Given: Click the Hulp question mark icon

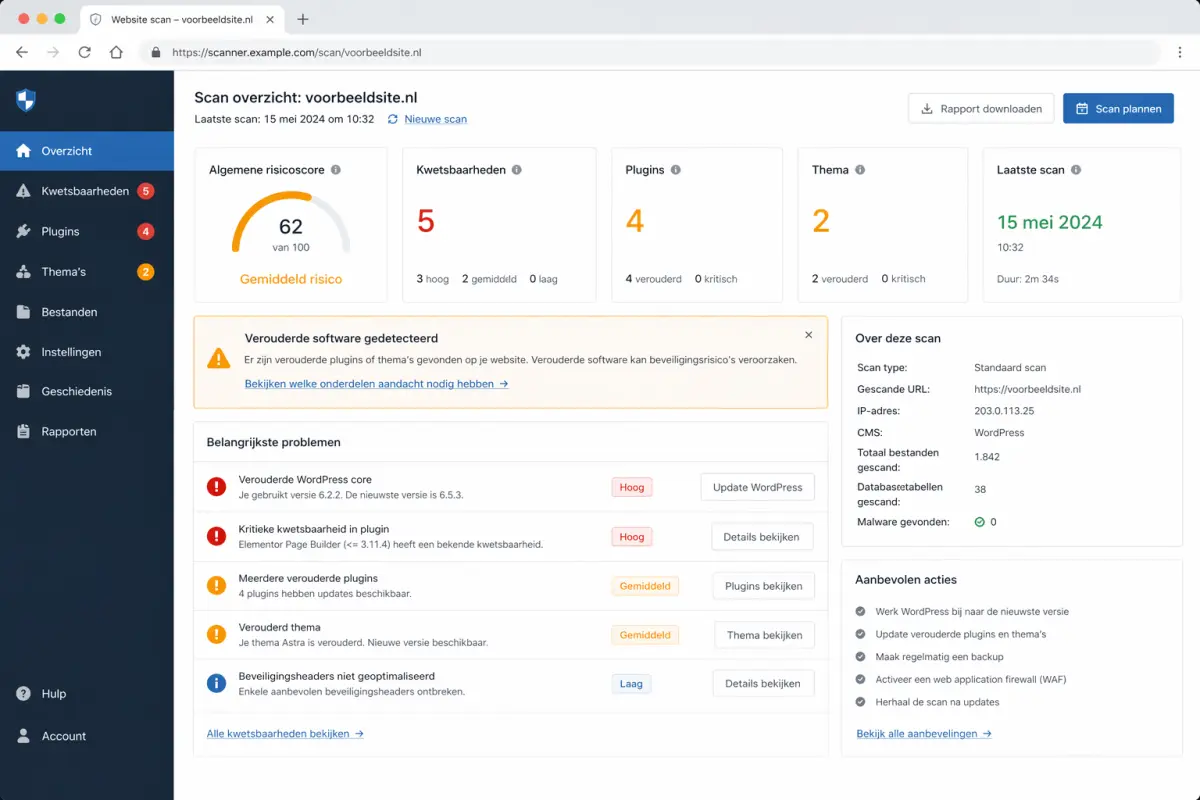Looking at the screenshot, I should pos(24,694).
